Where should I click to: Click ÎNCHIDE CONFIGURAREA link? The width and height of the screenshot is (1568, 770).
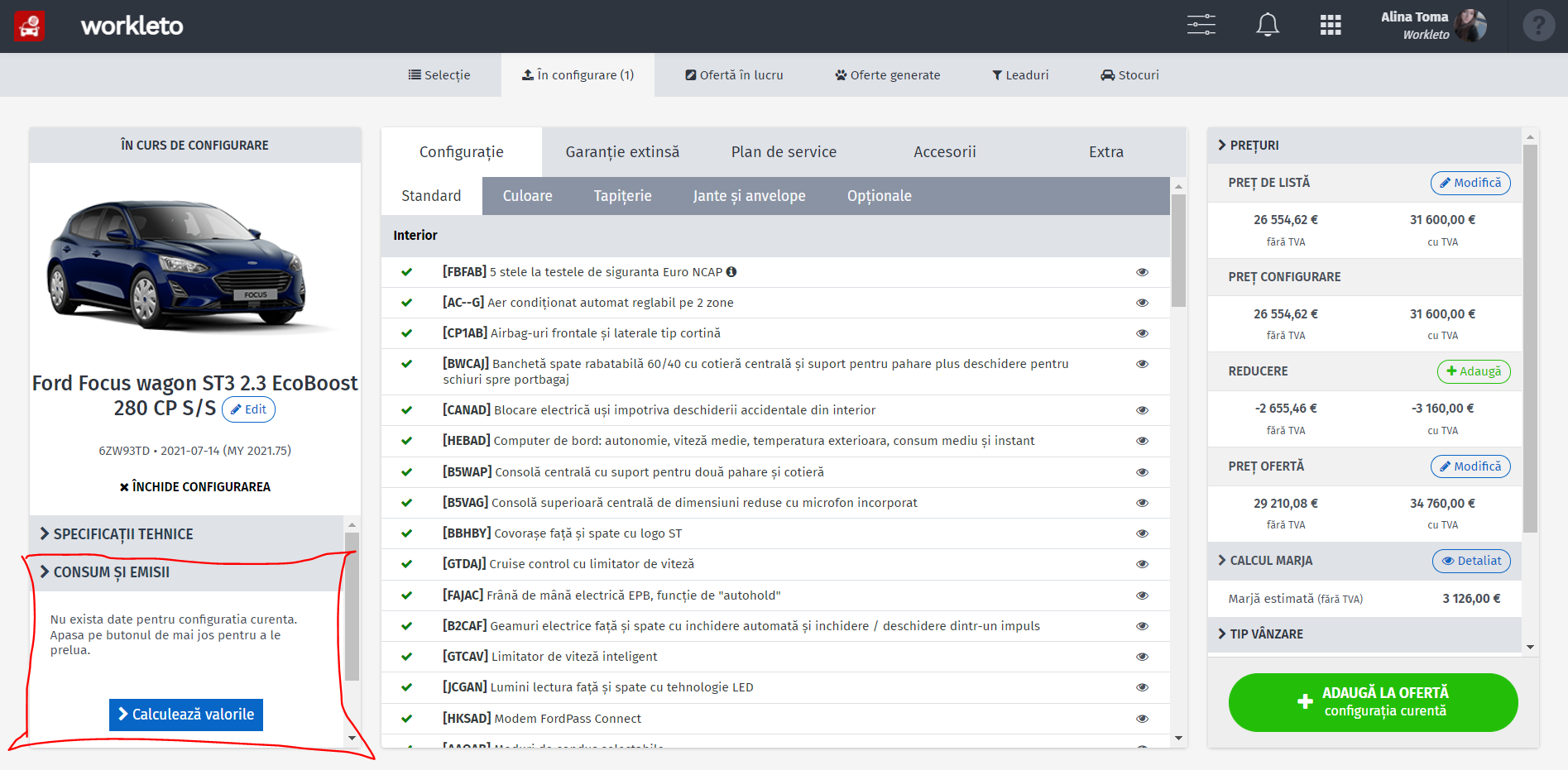tap(195, 487)
